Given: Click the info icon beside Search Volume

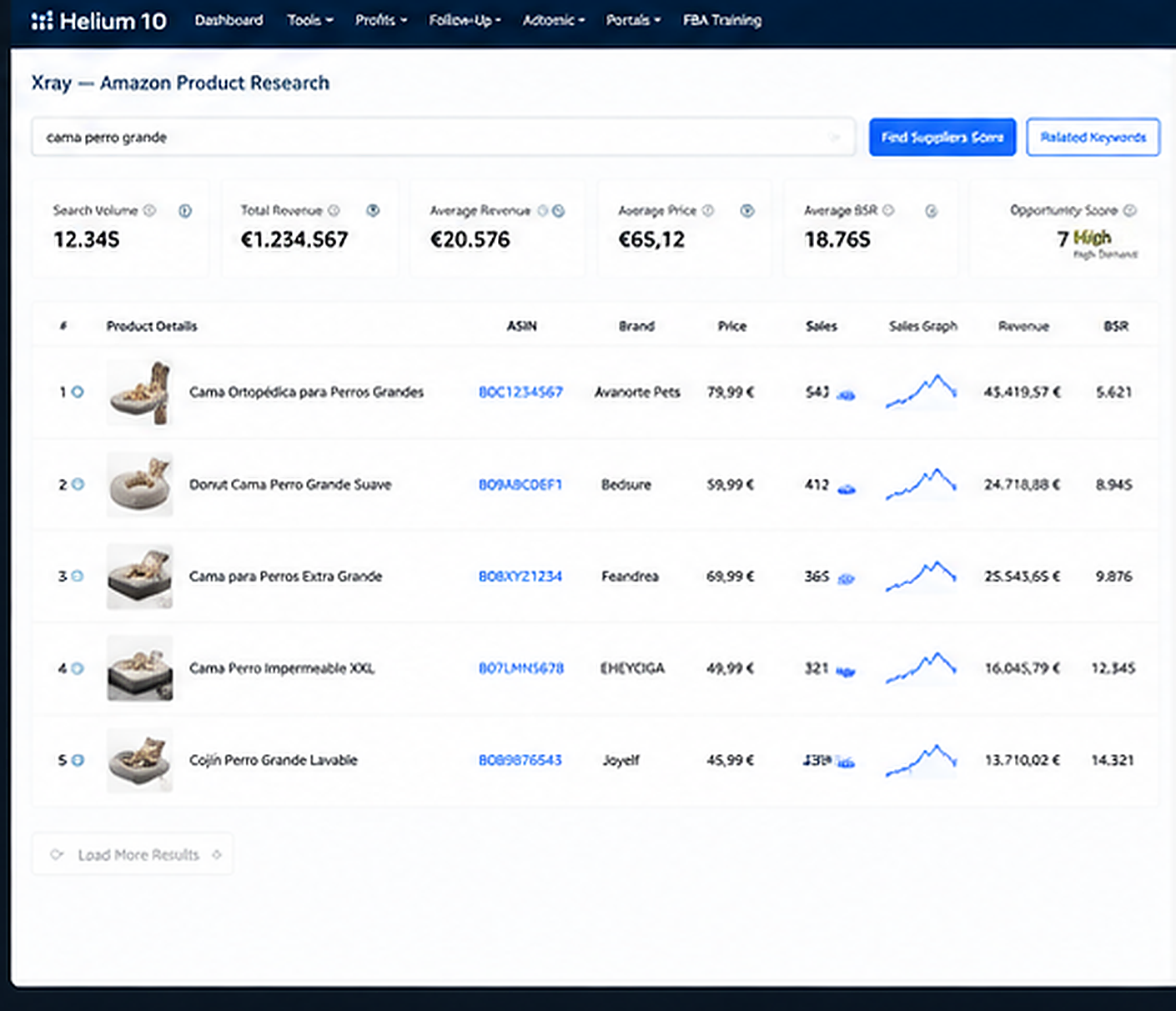Looking at the screenshot, I should pos(149,210).
